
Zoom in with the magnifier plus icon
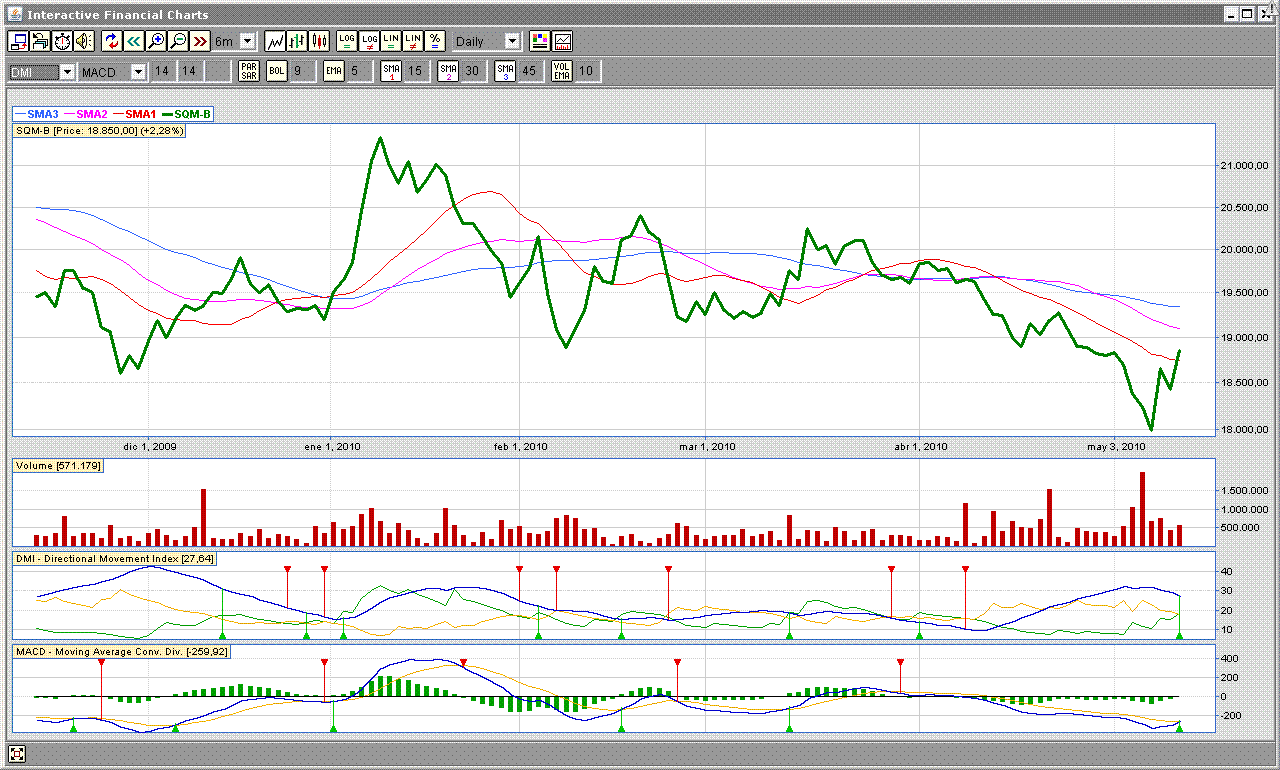click(x=155, y=41)
